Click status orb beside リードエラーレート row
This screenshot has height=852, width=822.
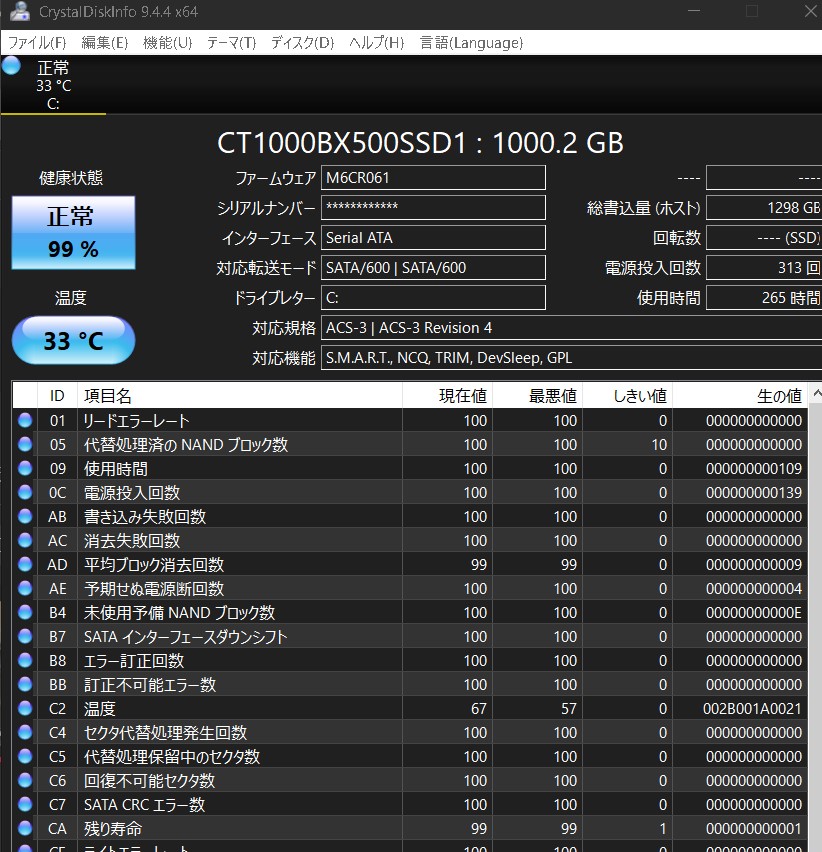[x=25, y=421]
